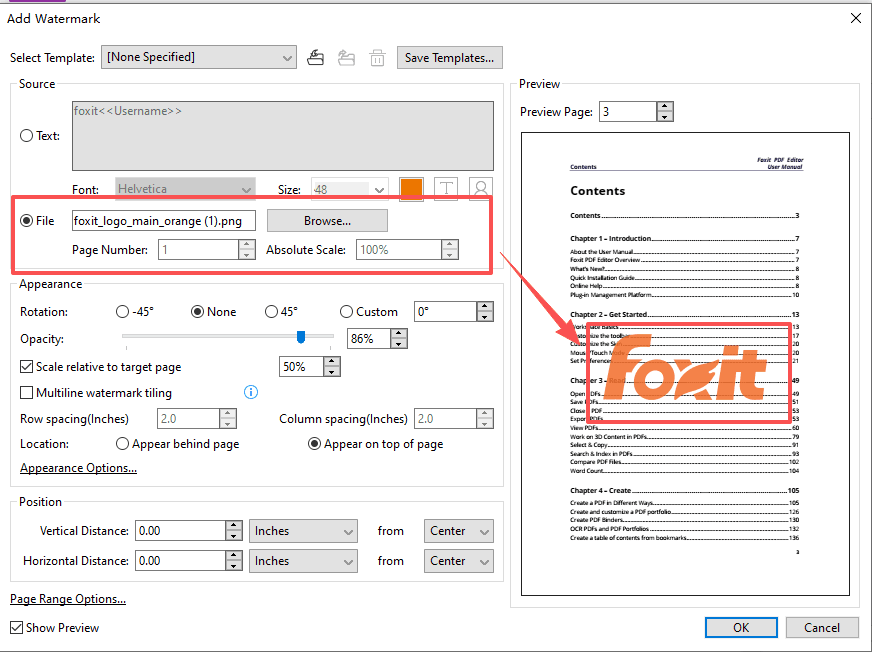Click the Preview Page number field
Image resolution: width=872 pixels, height=652 pixels.
point(628,112)
